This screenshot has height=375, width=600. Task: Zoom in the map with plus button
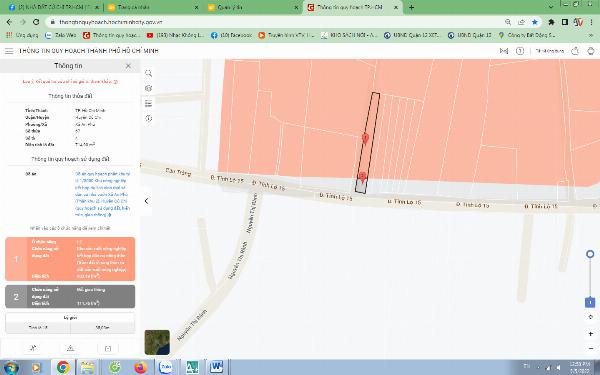pyautogui.click(x=590, y=334)
